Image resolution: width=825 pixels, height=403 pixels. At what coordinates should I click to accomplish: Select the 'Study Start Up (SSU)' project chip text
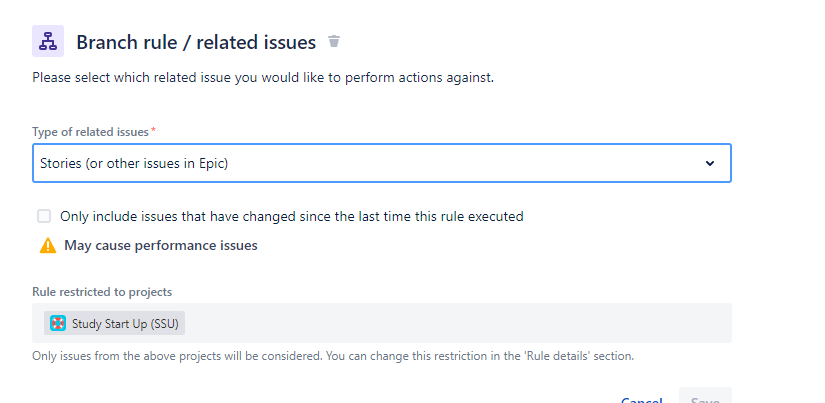(x=125, y=323)
